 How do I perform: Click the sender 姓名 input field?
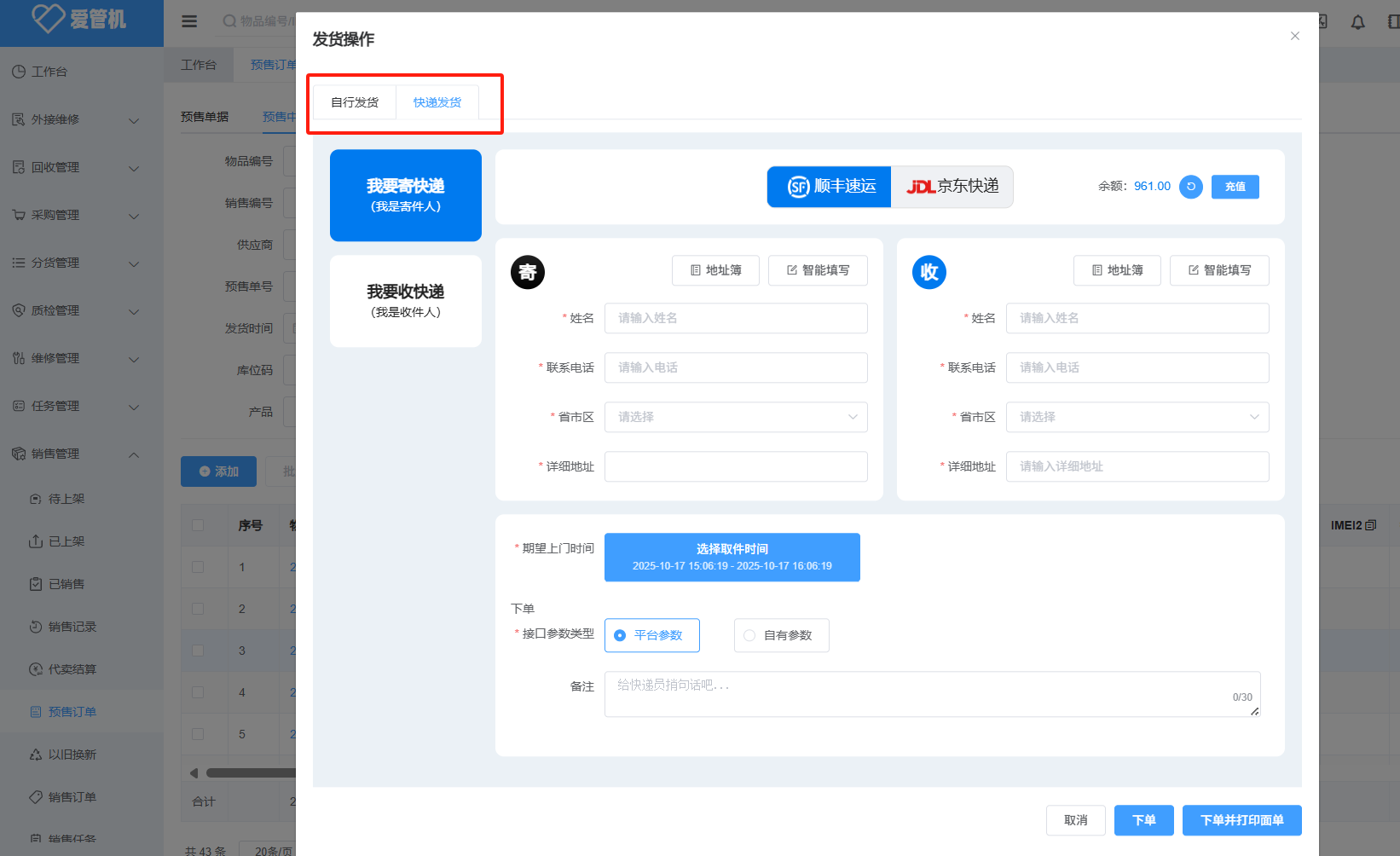point(735,318)
